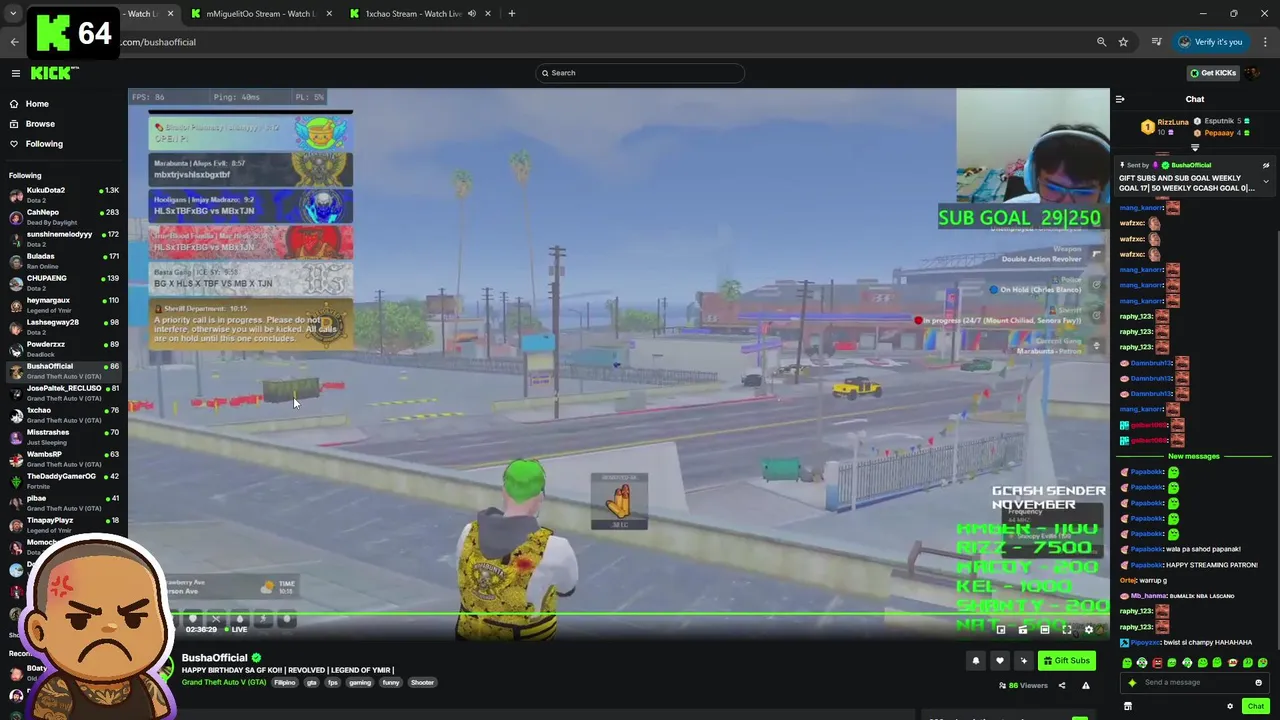The width and height of the screenshot is (1280, 720).
Task: Open video player settings gear
Action: click(x=1089, y=630)
